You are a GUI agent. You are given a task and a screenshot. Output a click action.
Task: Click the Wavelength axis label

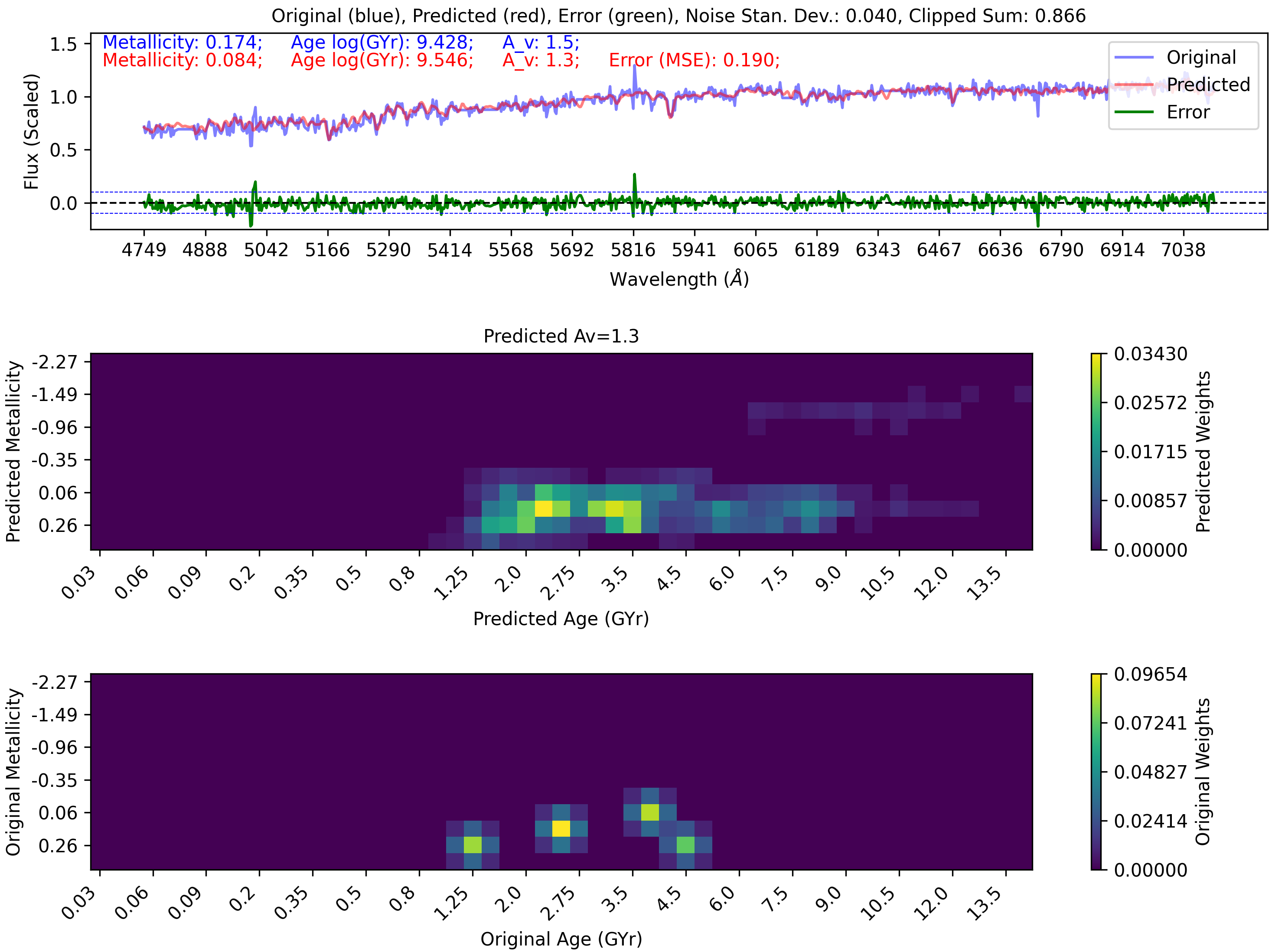(x=679, y=279)
